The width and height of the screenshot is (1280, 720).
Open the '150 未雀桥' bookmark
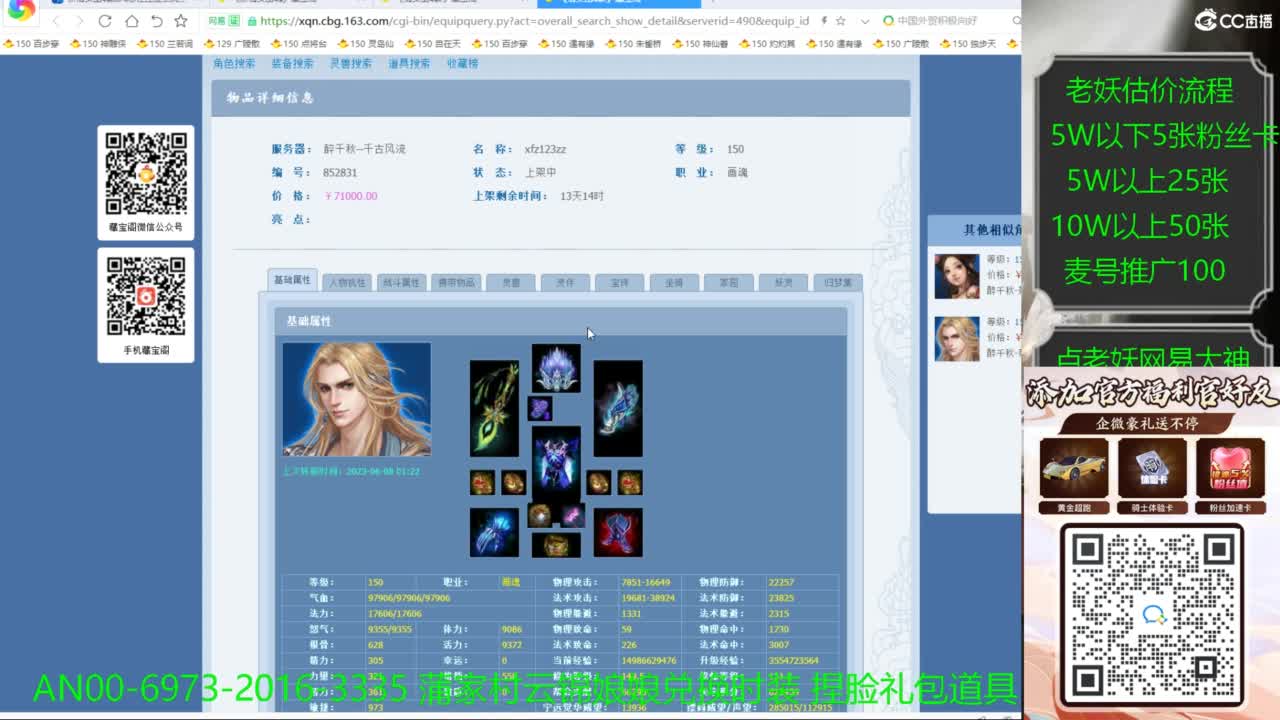pos(633,44)
